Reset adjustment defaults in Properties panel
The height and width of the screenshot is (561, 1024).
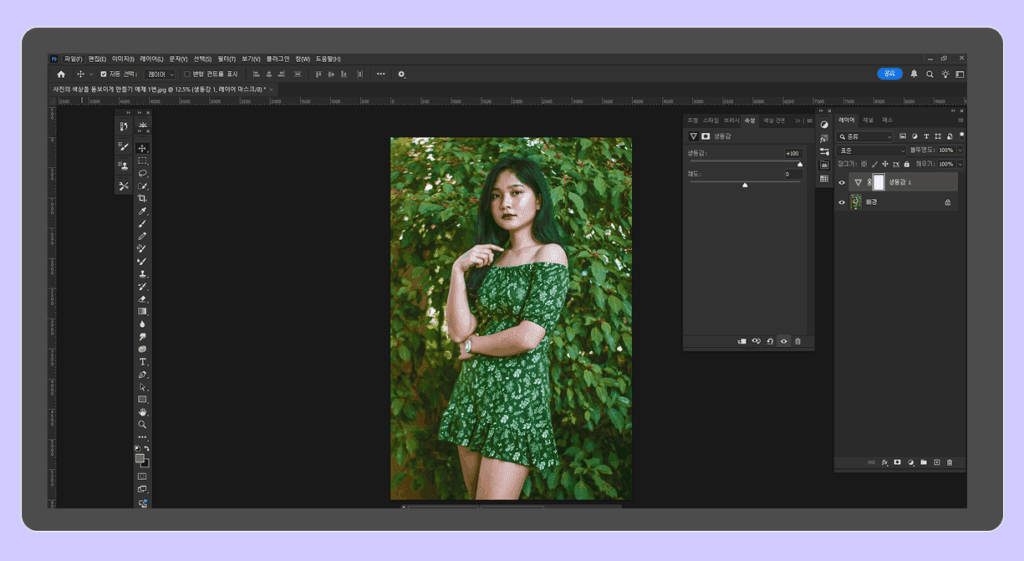[770, 341]
